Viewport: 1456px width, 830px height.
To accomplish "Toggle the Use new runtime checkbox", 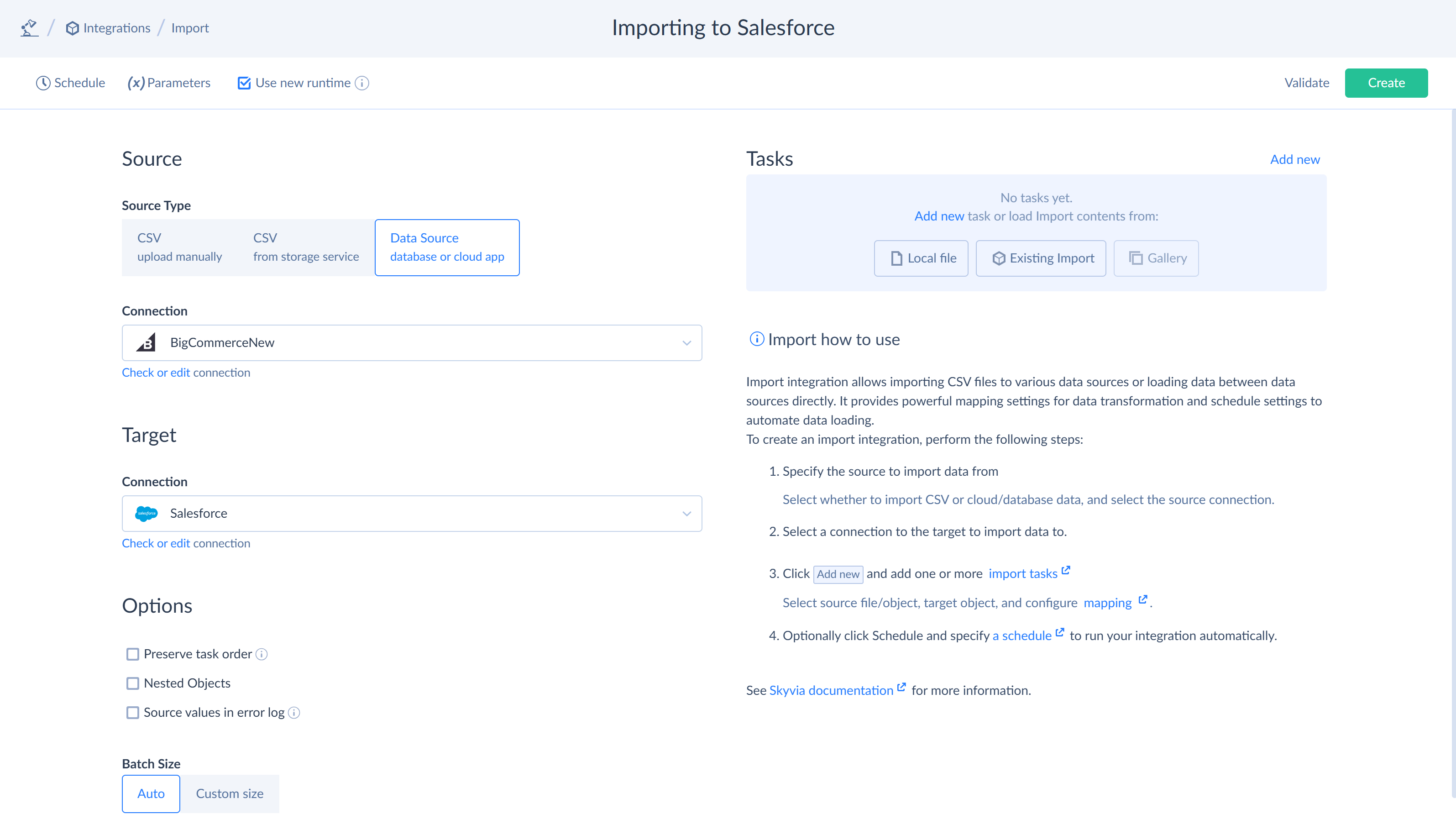I will pos(244,83).
